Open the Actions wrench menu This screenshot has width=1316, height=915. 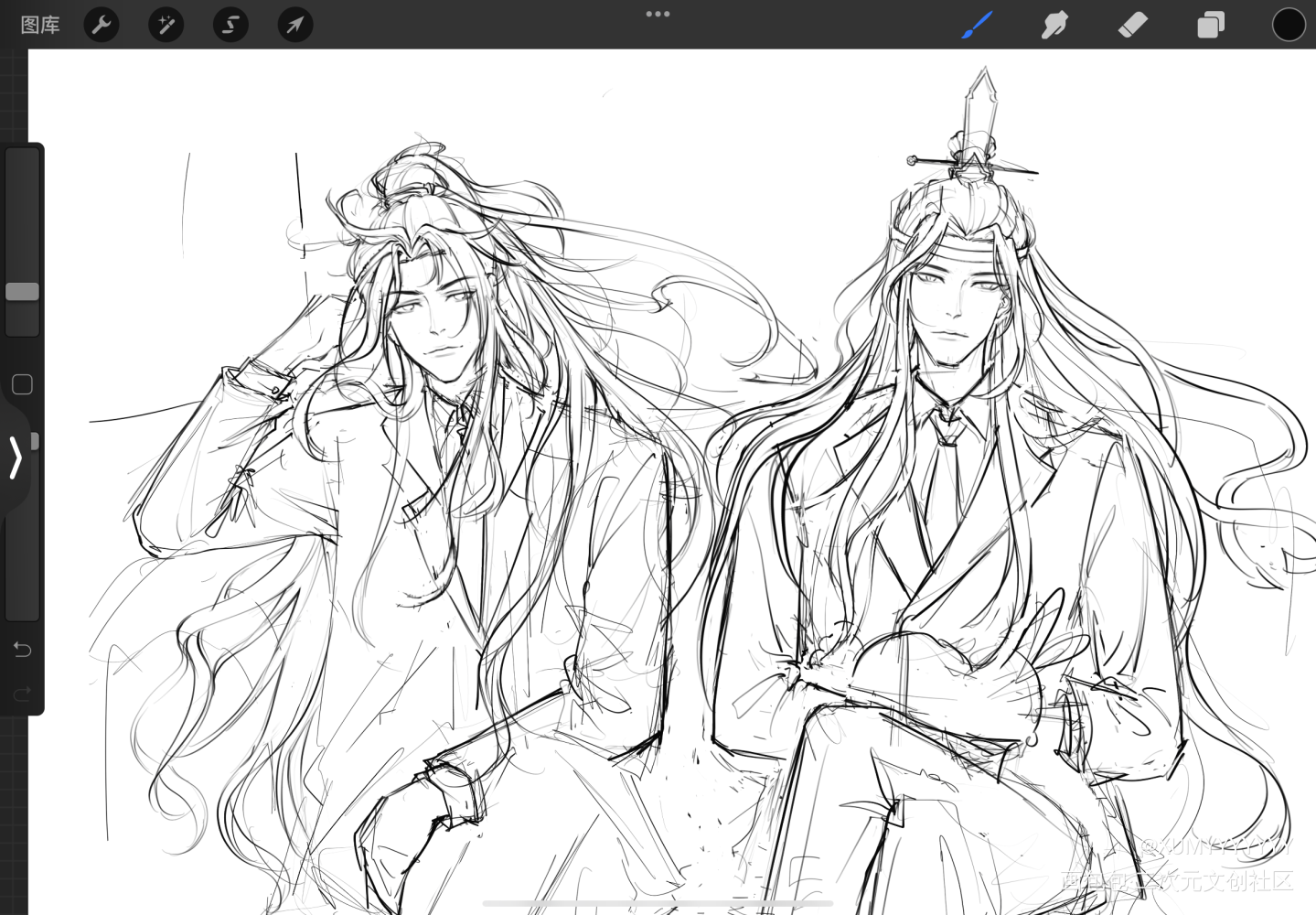click(102, 25)
